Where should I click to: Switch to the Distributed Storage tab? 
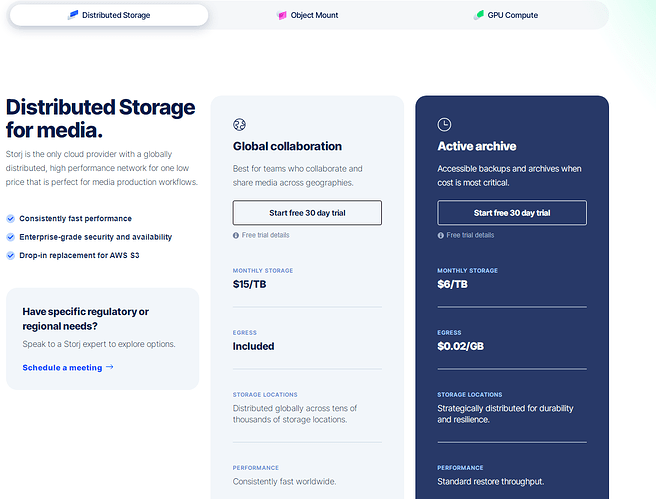(x=109, y=15)
